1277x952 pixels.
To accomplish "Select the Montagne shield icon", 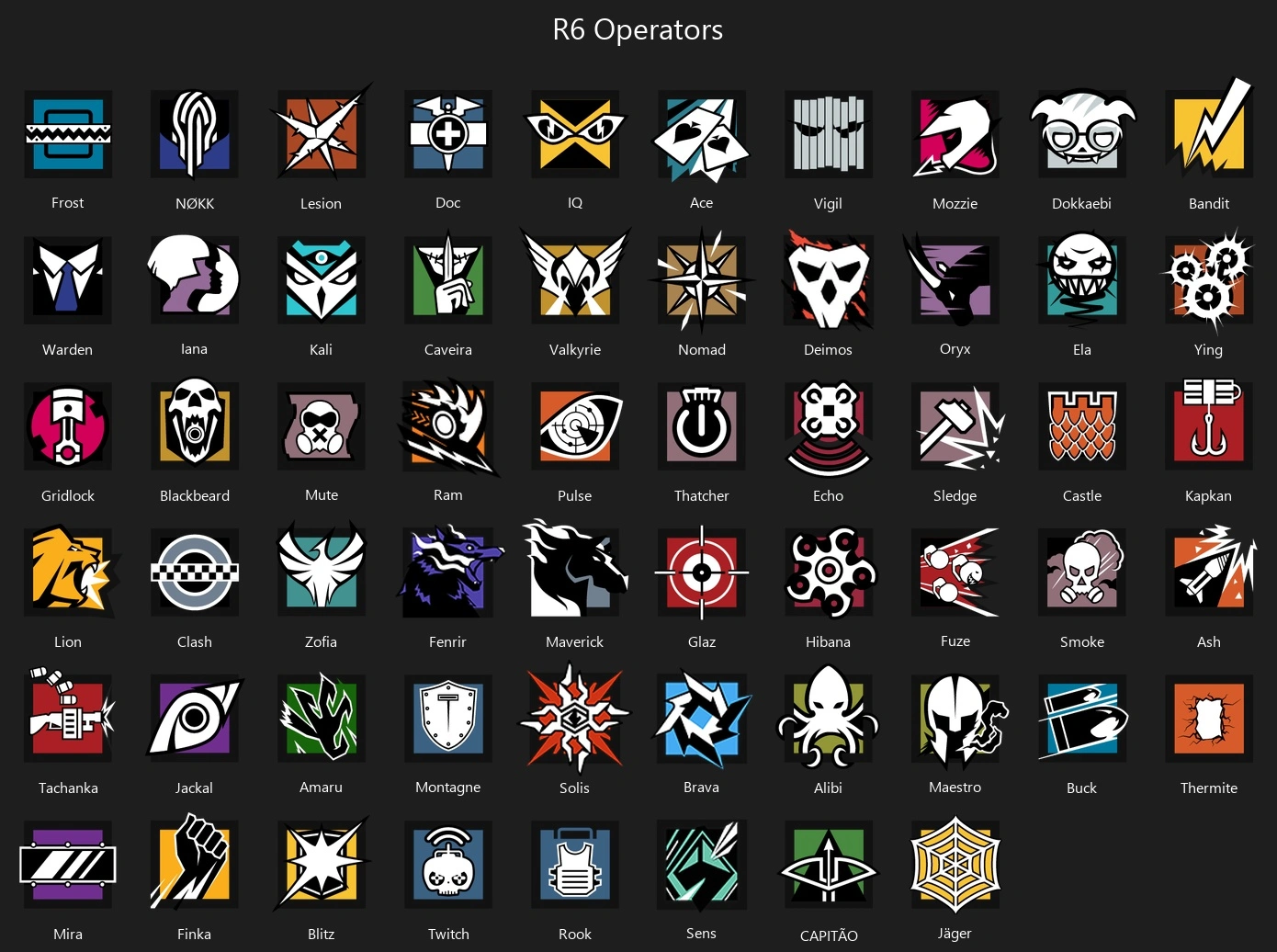I will pyautogui.click(x=448, y=719).
